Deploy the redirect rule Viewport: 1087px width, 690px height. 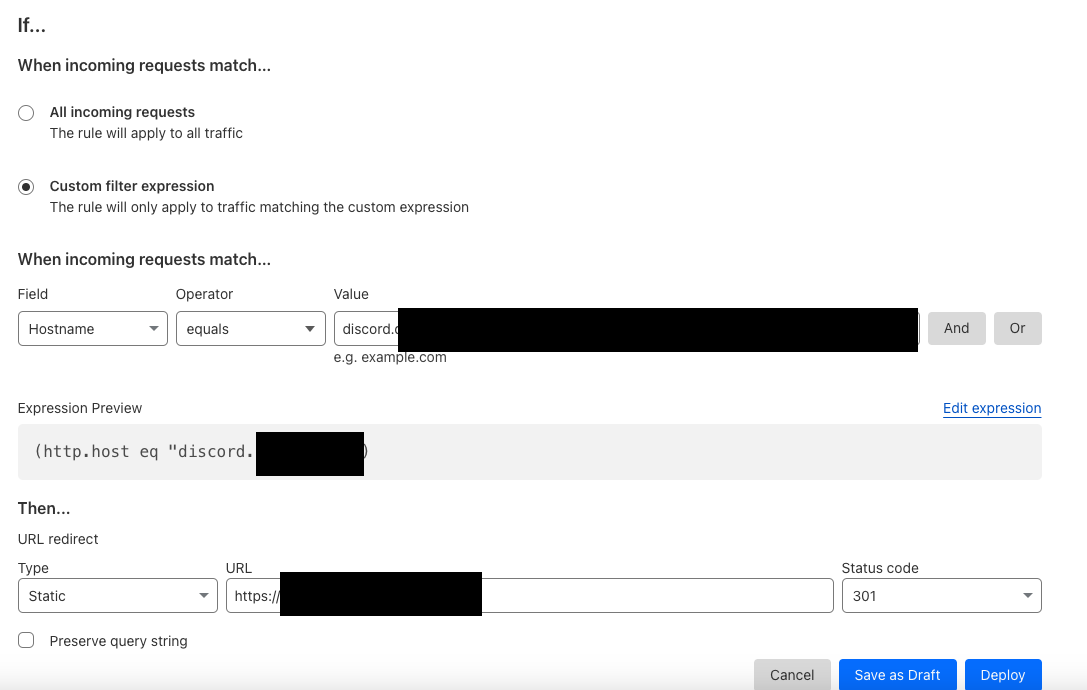pyautogui.click(x=1003, y=675)
